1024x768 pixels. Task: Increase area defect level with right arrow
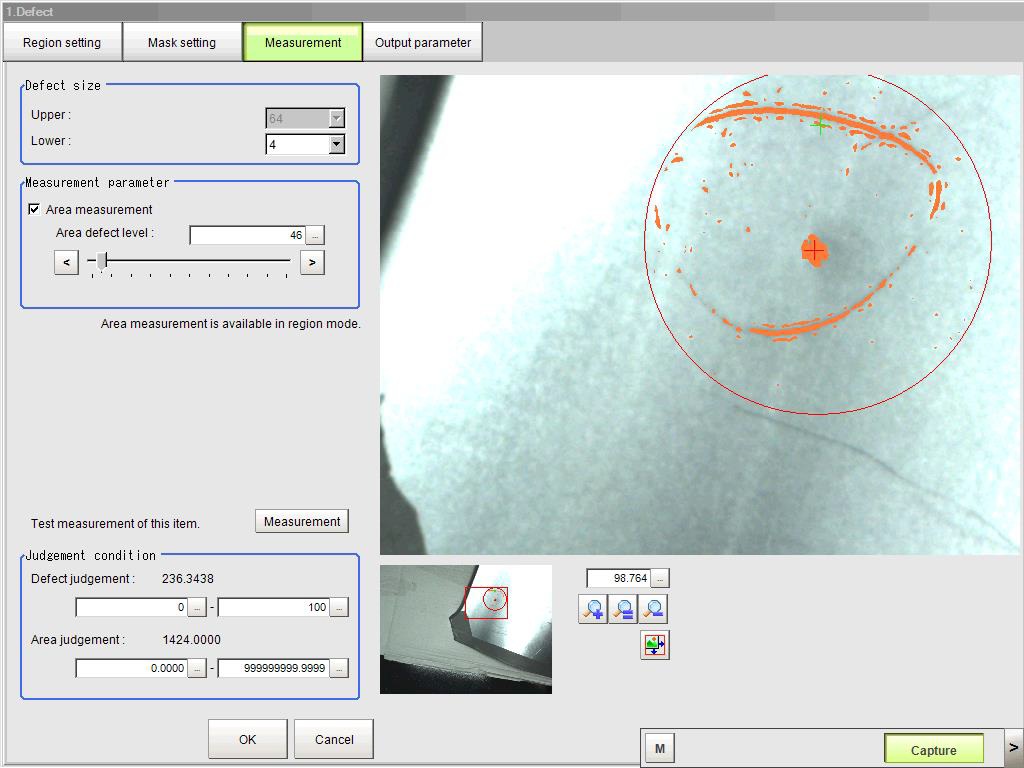[x=312, y=262]
